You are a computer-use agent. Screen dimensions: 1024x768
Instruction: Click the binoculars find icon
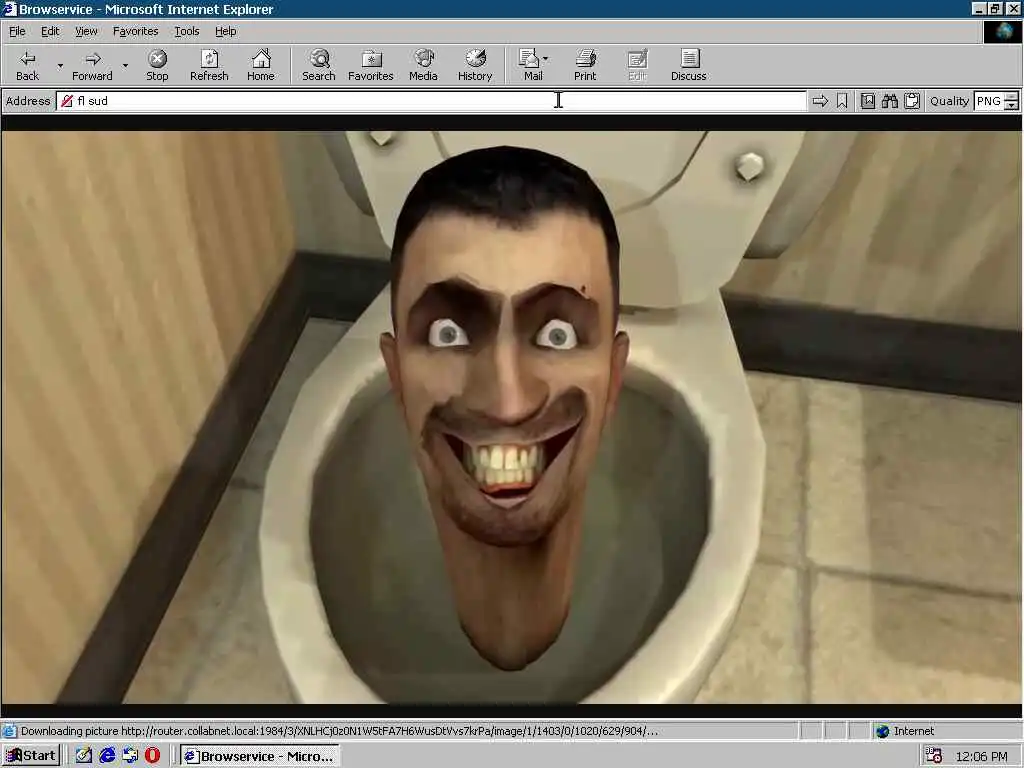[x=889, y=101]
